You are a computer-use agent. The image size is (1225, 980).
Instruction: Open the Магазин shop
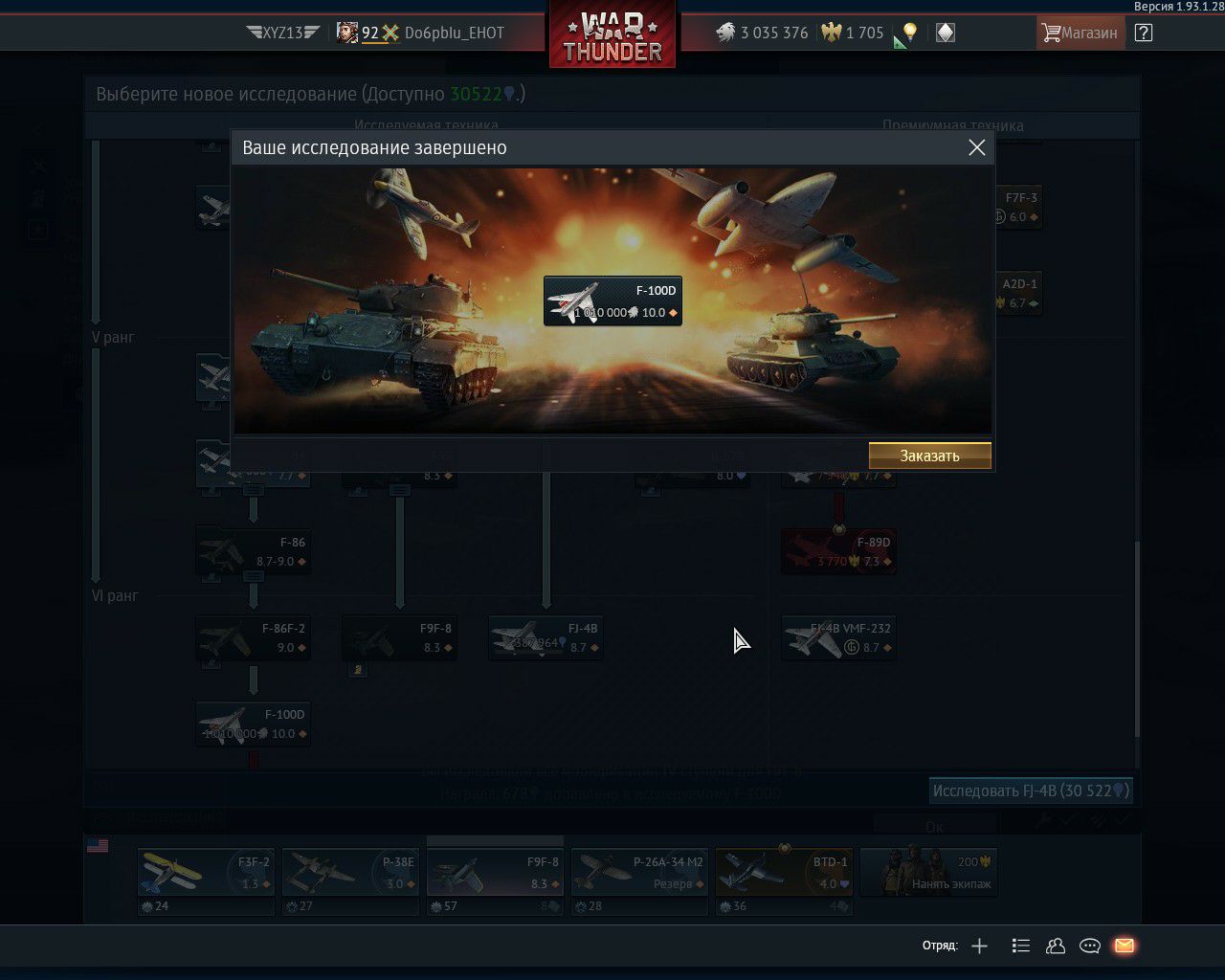point(1080,33)
